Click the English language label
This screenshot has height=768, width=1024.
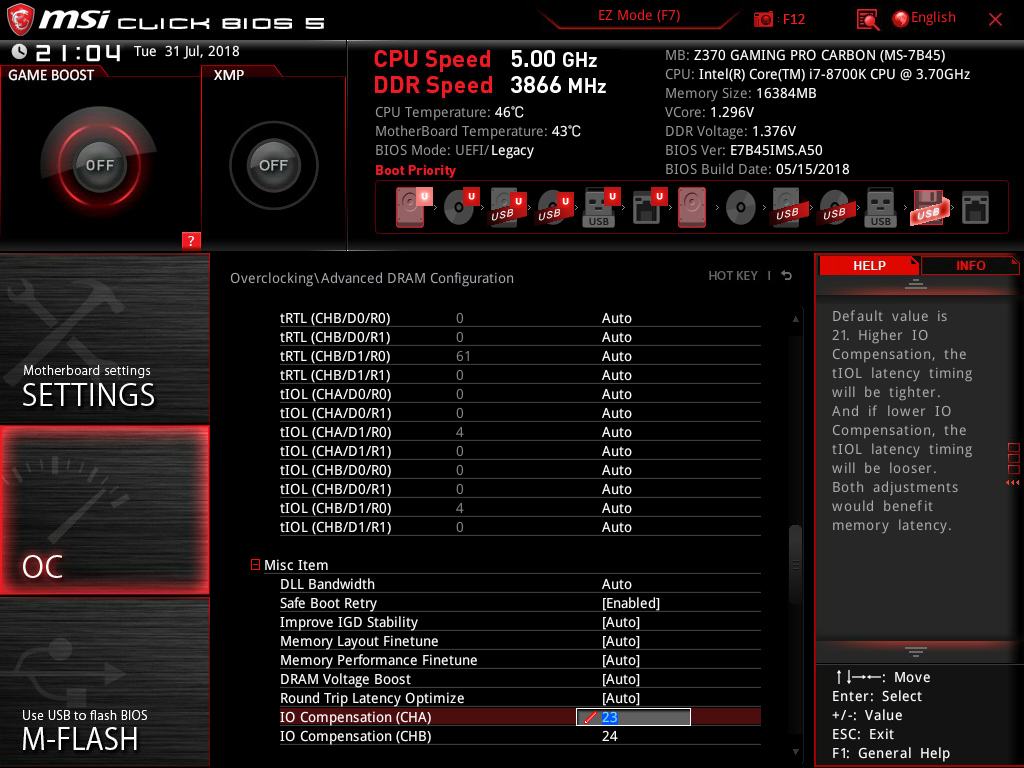(x=933, y=18)
